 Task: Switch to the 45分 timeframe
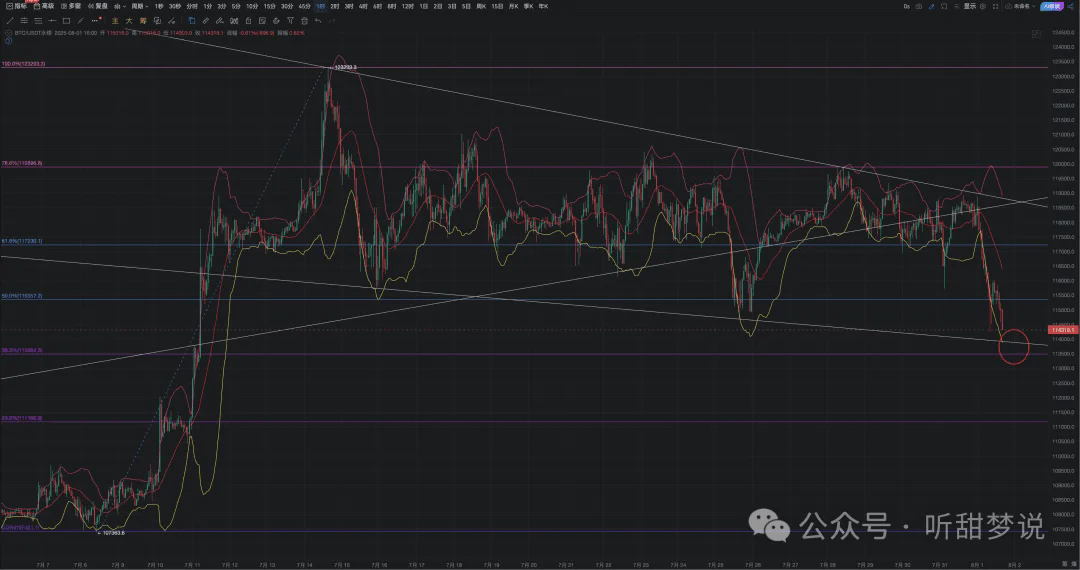click(304, 6)
